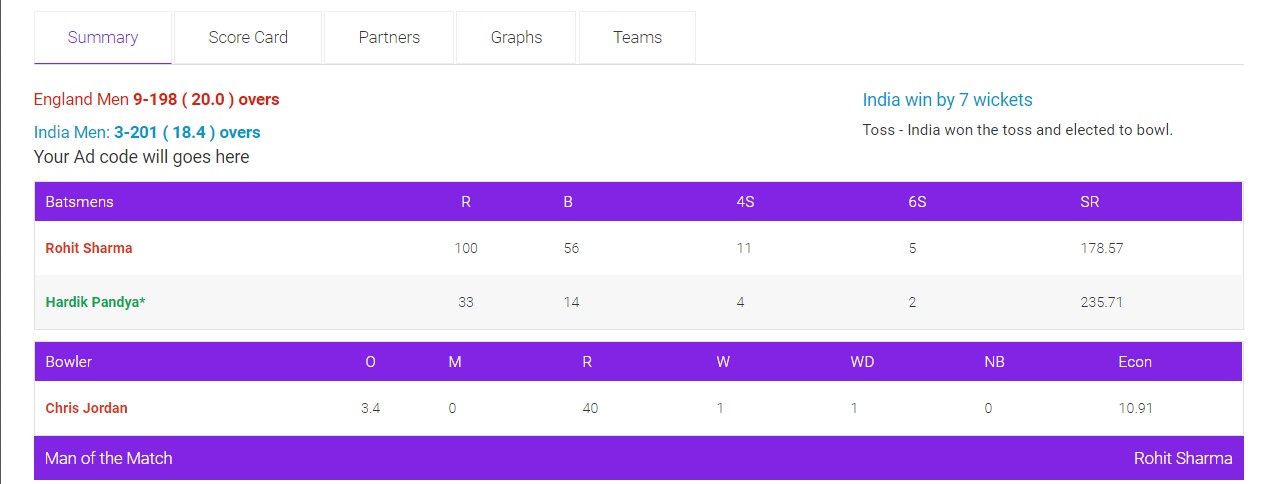Click the Summary tab

coord(103,38)
